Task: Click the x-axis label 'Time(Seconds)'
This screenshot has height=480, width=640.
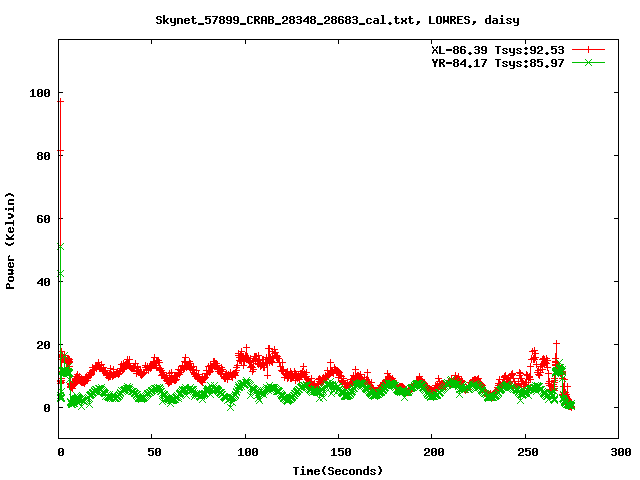Action: [338, 471]
